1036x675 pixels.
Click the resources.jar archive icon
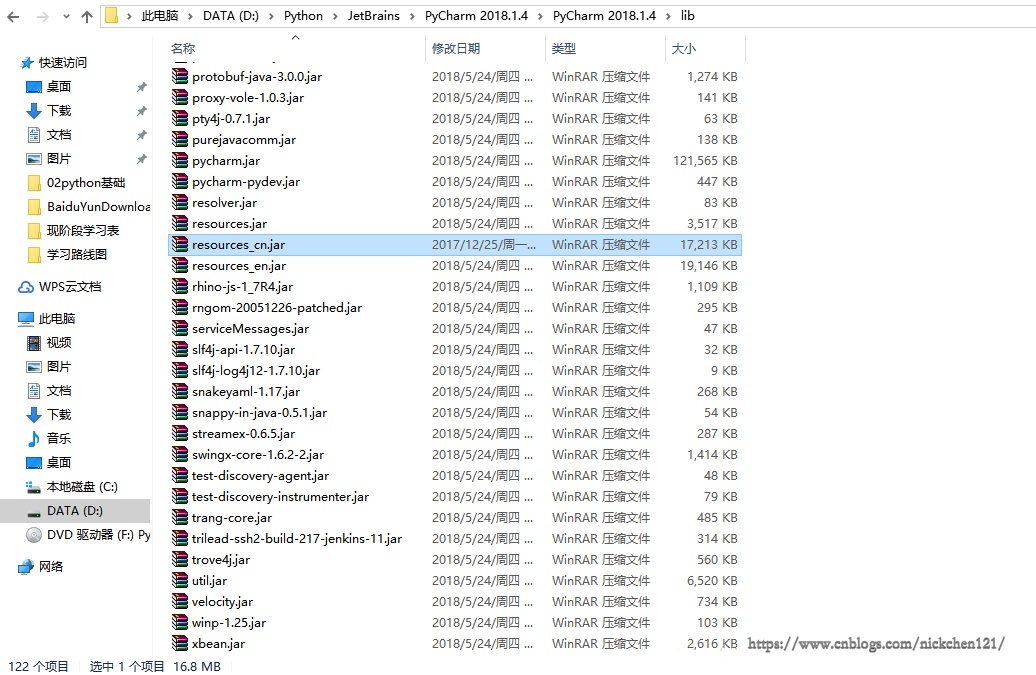(180, 223)
